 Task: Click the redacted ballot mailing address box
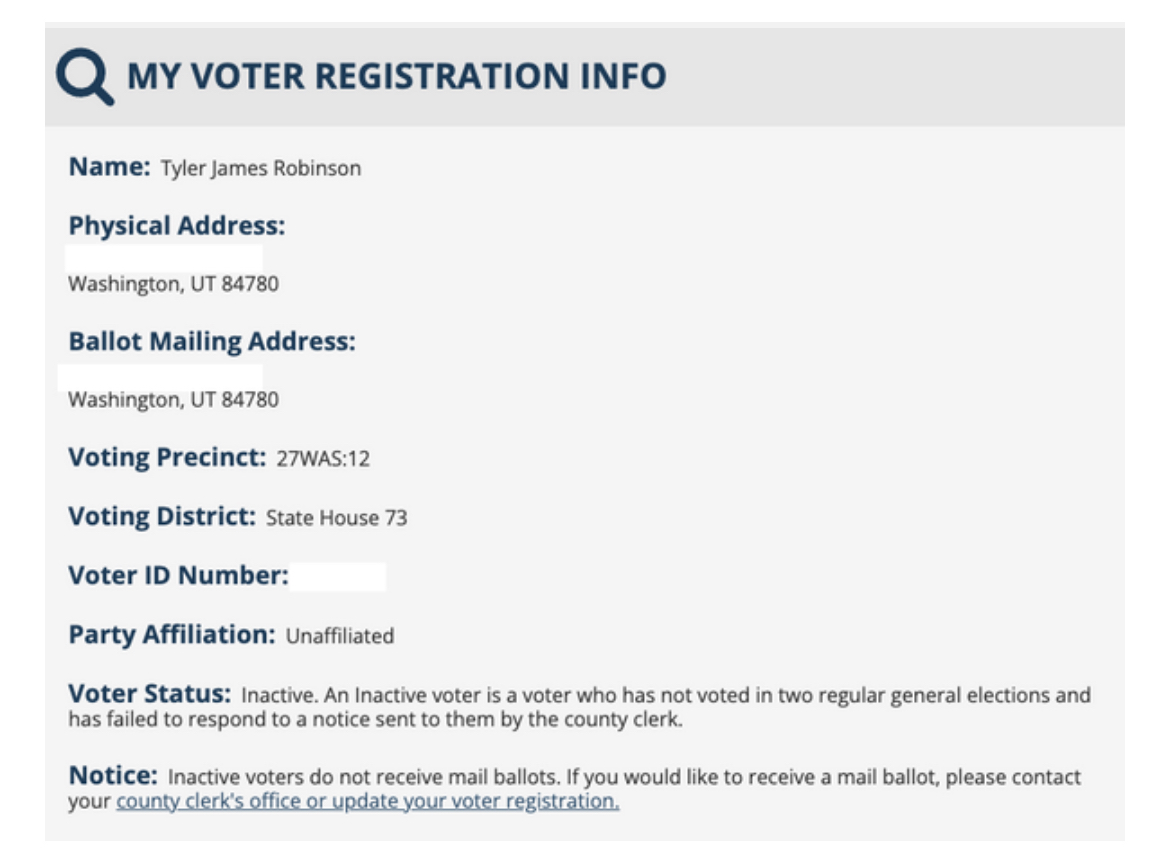pos(162,375)
